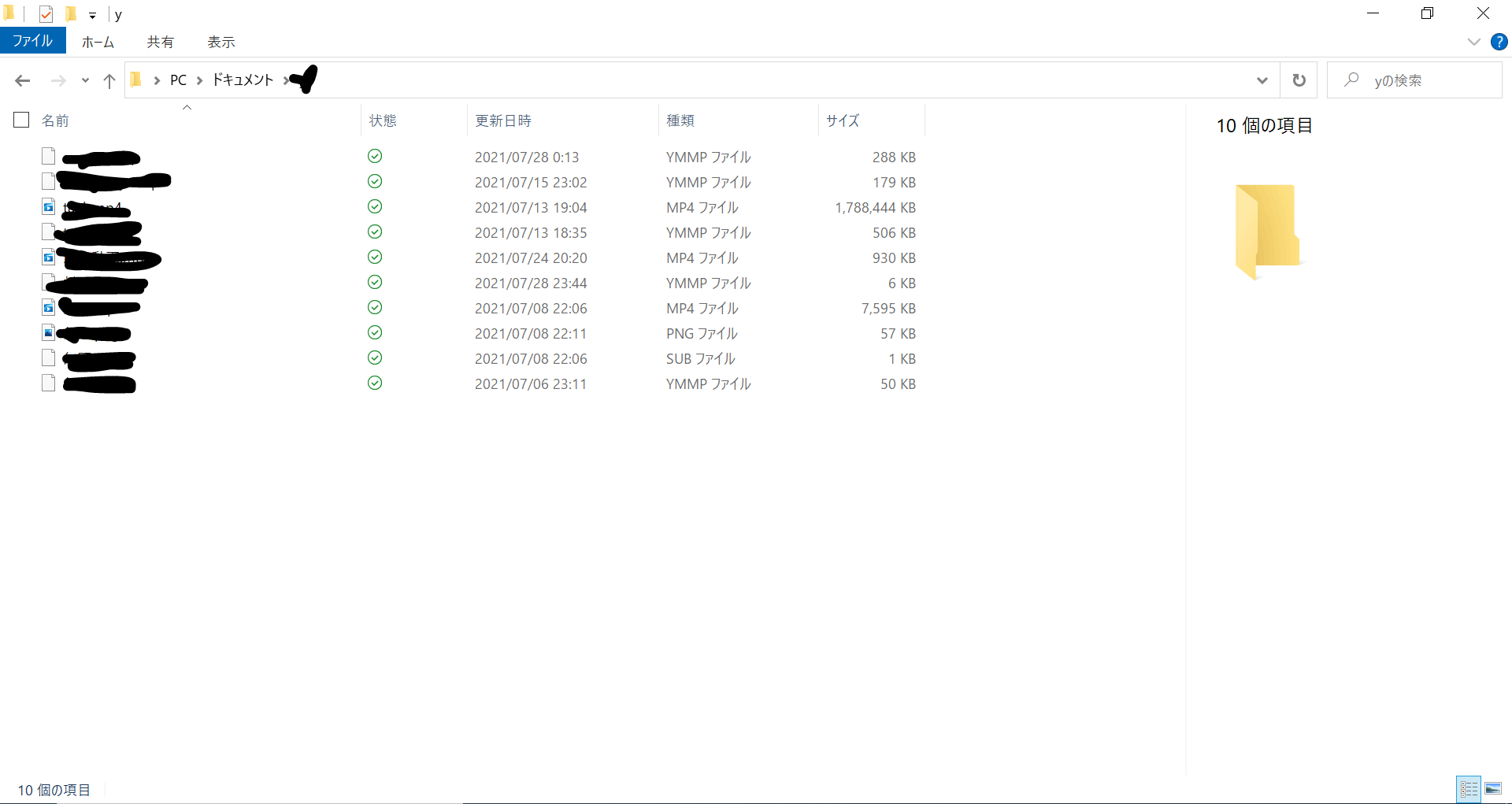The image size is (1512, 804).
Task: Click the New Folder quick access icon
Action: point(71,14)
